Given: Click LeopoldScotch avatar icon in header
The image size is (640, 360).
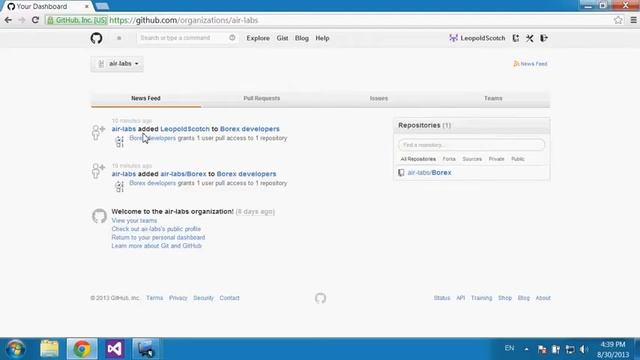Looking at the screenshot, I should (453, 38).
